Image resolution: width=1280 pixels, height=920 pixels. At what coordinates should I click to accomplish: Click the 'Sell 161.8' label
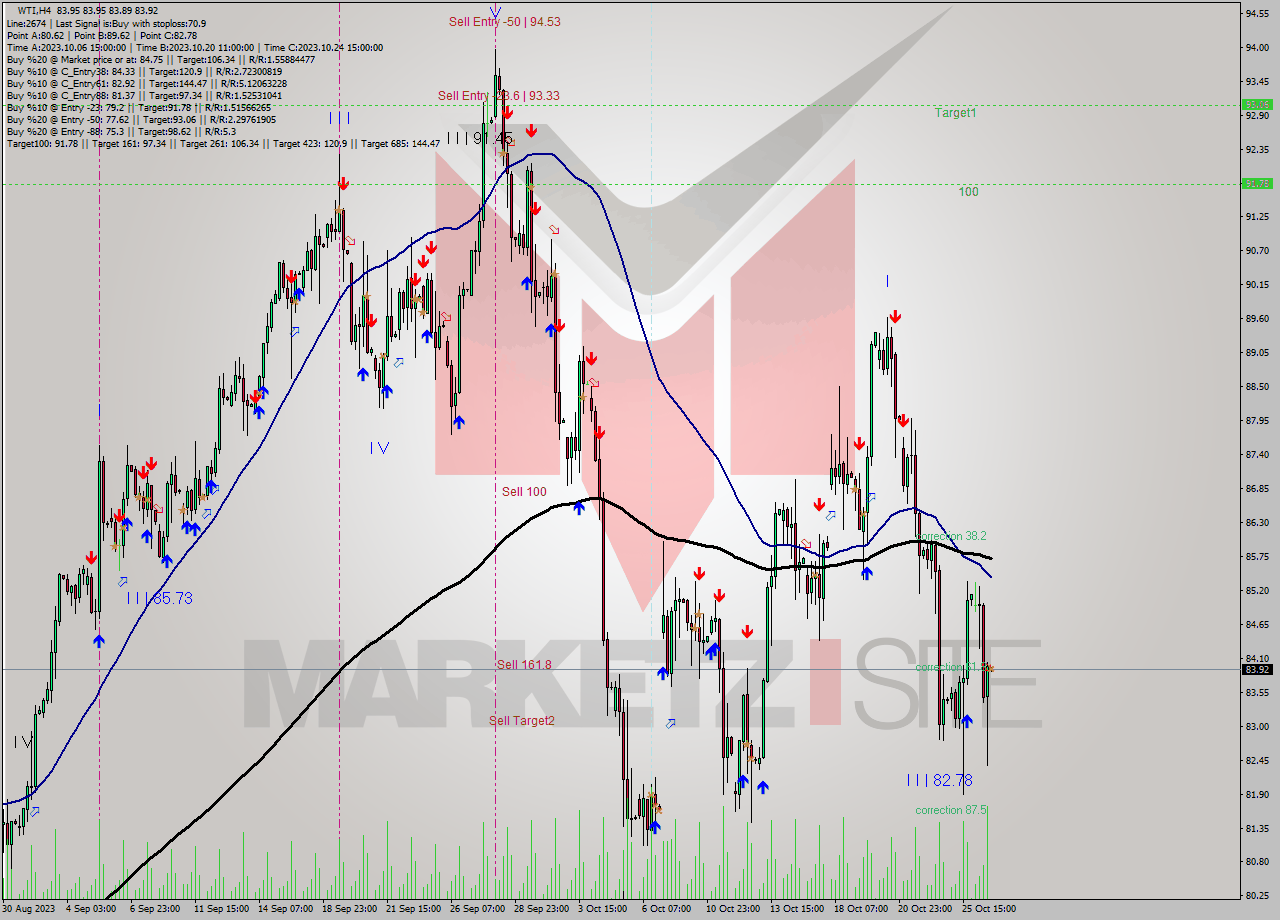(x=524, y=664)
